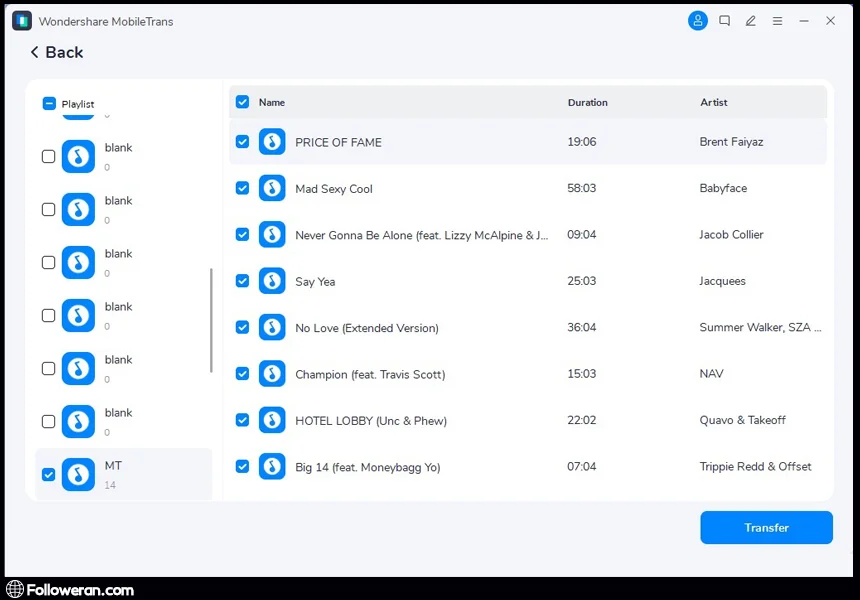
Task: Toggle the Playlist header checkbox
Action: [49, 104]
